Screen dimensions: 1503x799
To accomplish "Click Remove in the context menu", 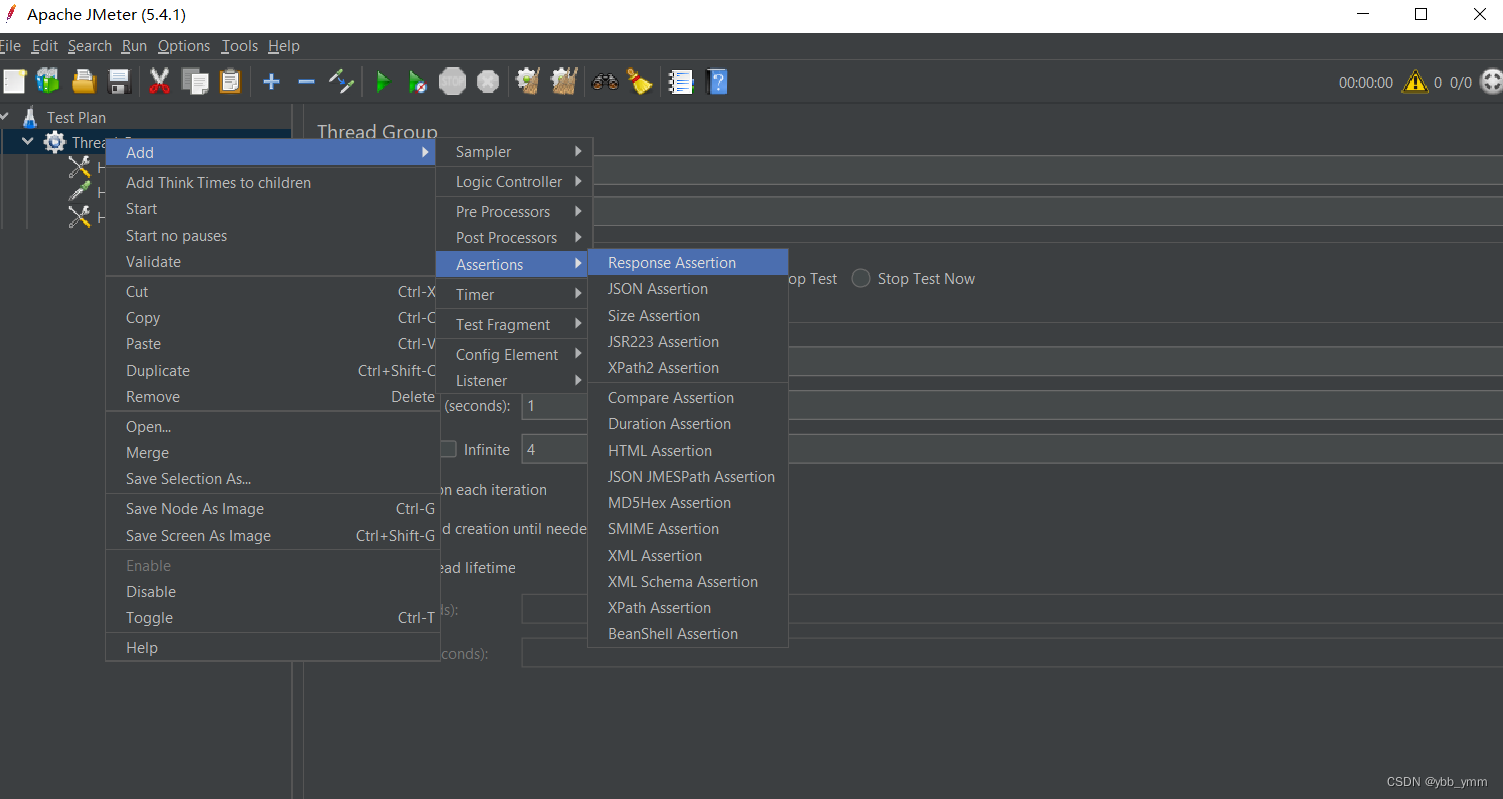I will coord(273,396).
